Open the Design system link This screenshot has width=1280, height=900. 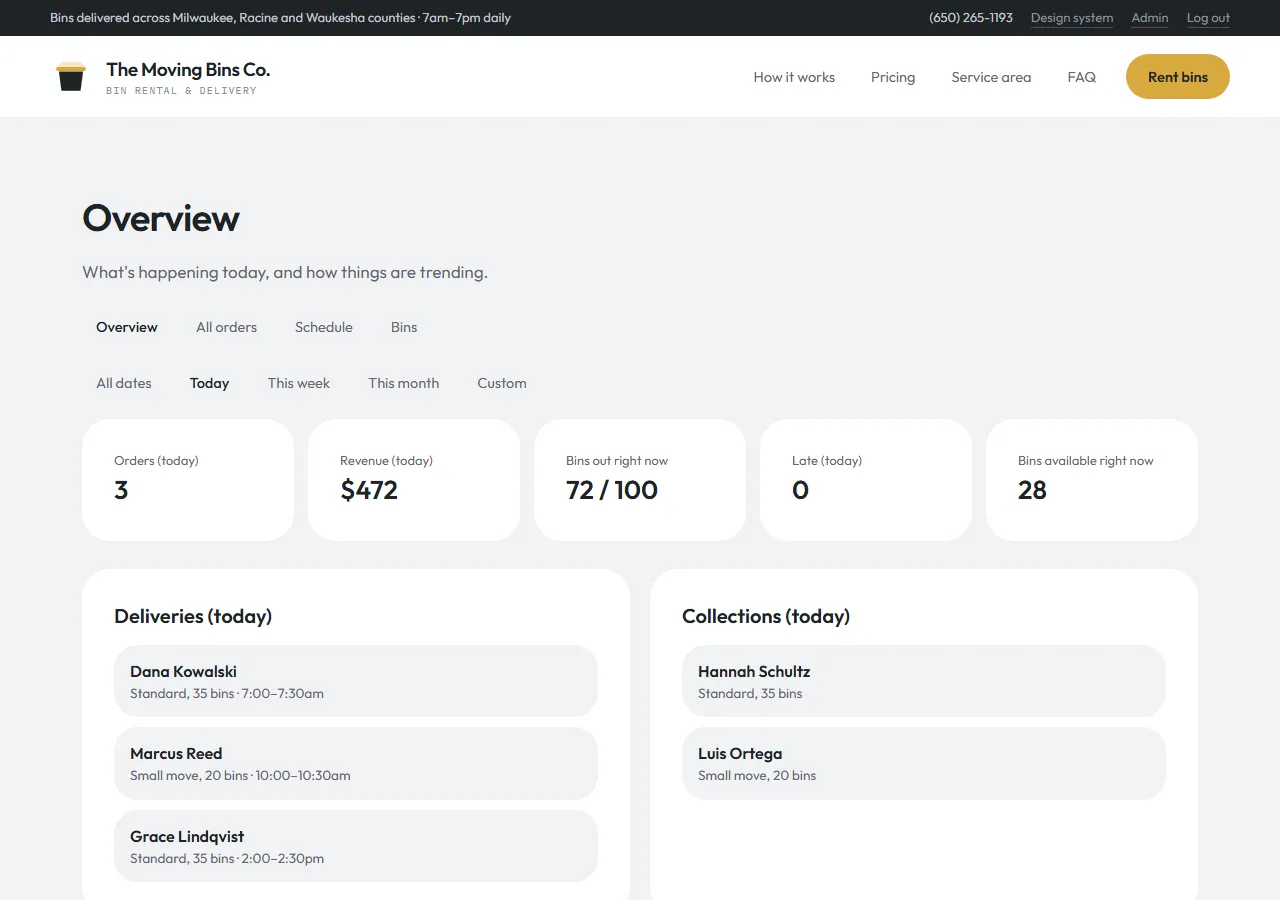pyautogui.click(x=1072, y=18)
